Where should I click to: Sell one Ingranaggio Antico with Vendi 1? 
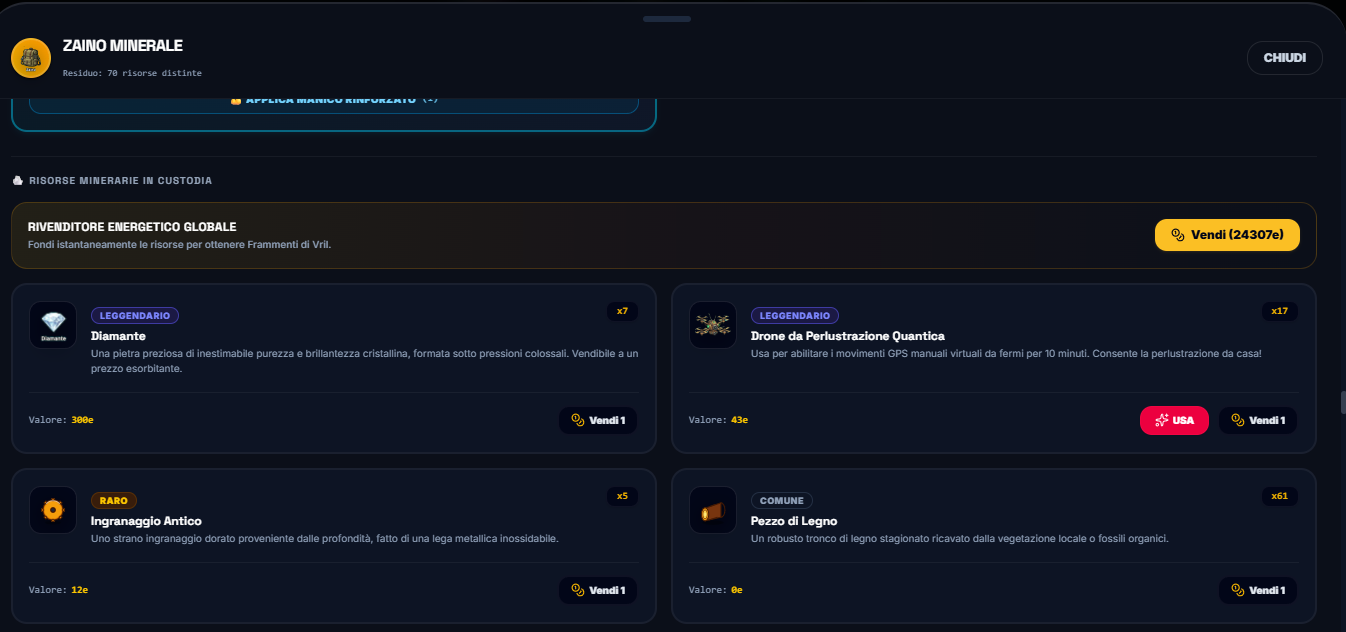(598, 590)
